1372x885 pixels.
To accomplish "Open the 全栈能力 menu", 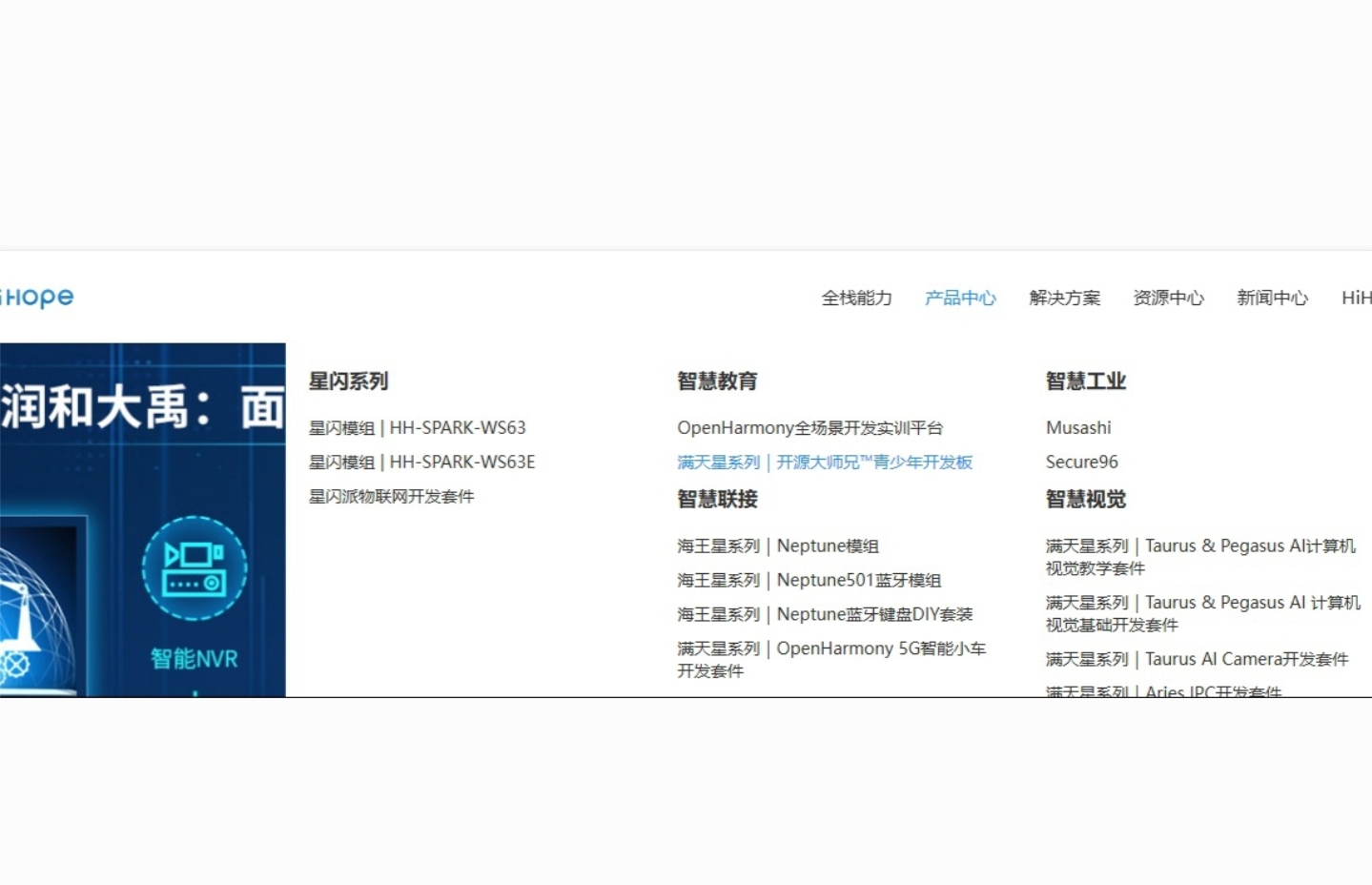I will click(856, 298).
